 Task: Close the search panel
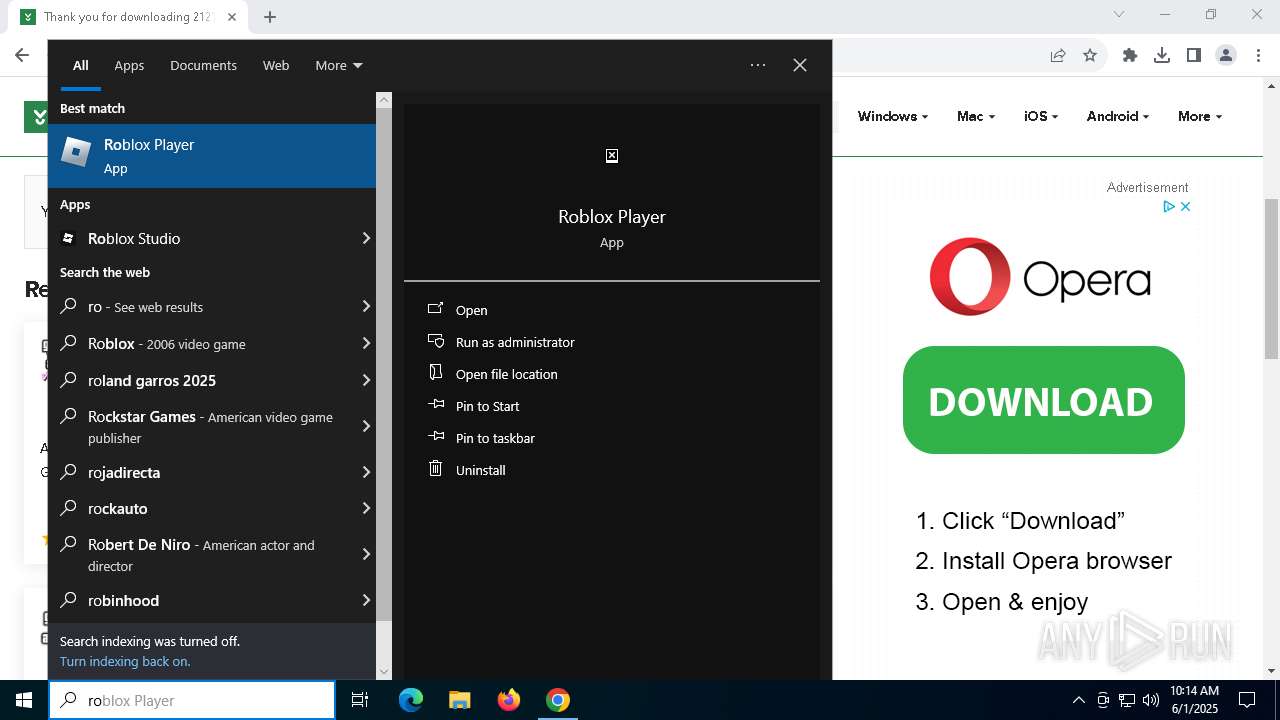tap(800, 65)
